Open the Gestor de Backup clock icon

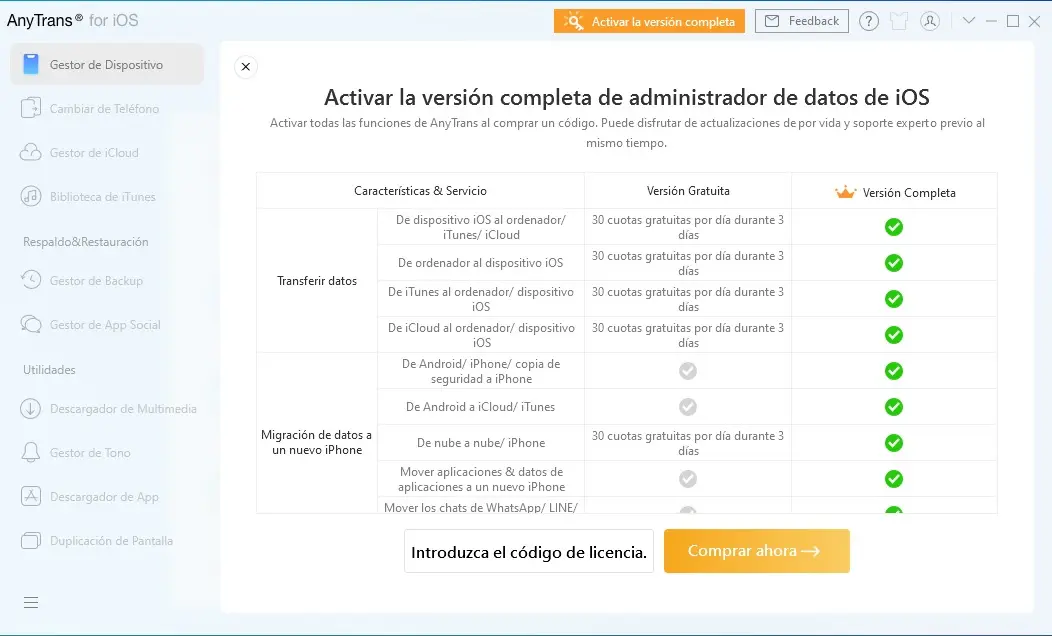pos(31,280)
